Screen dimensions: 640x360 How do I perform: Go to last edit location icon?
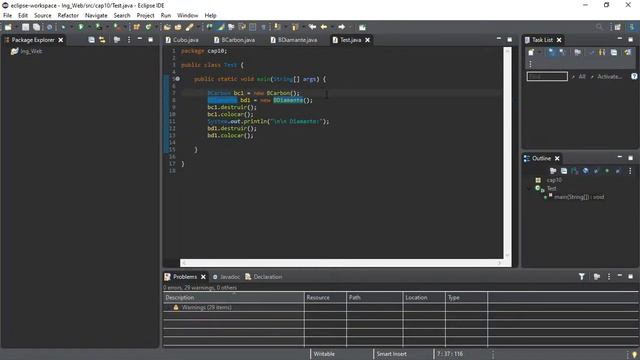(312, 27)
